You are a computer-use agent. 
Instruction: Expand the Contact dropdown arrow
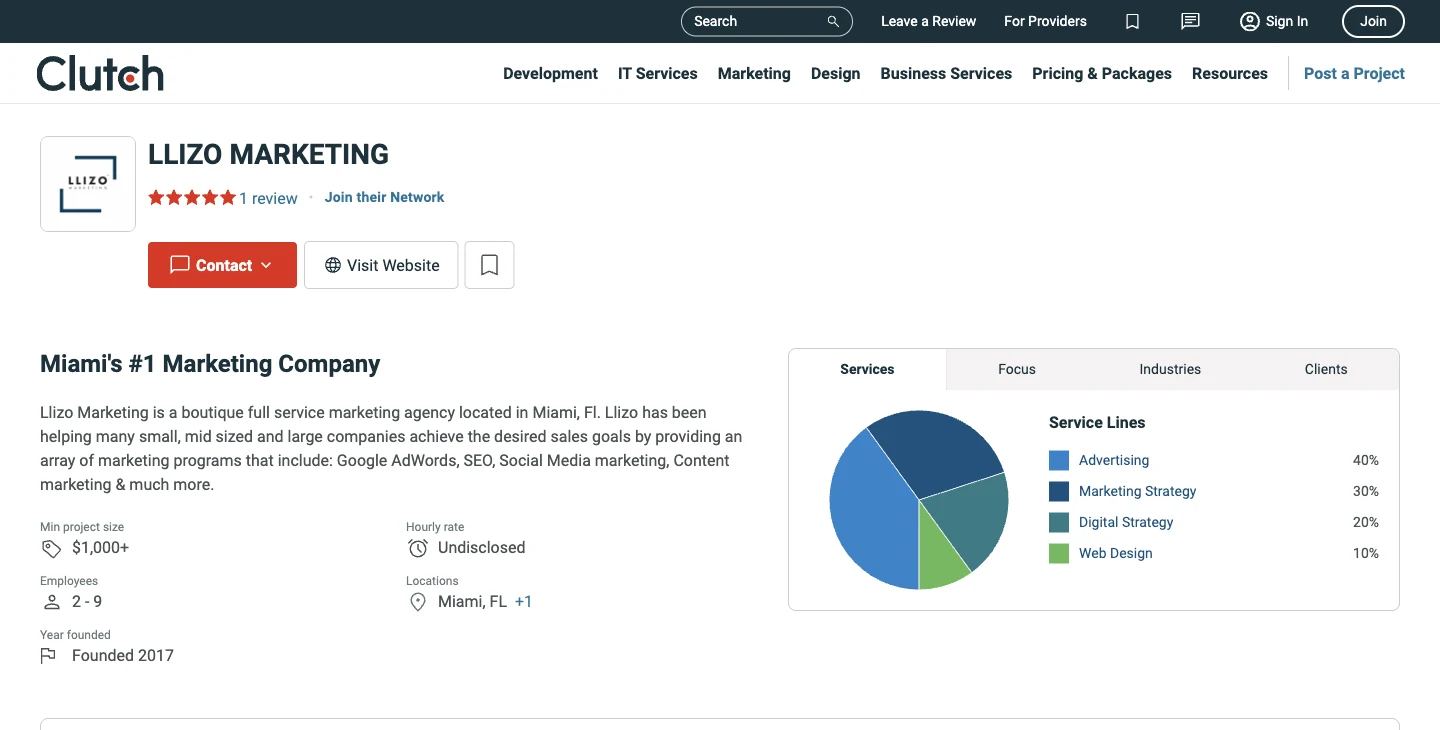266,265
